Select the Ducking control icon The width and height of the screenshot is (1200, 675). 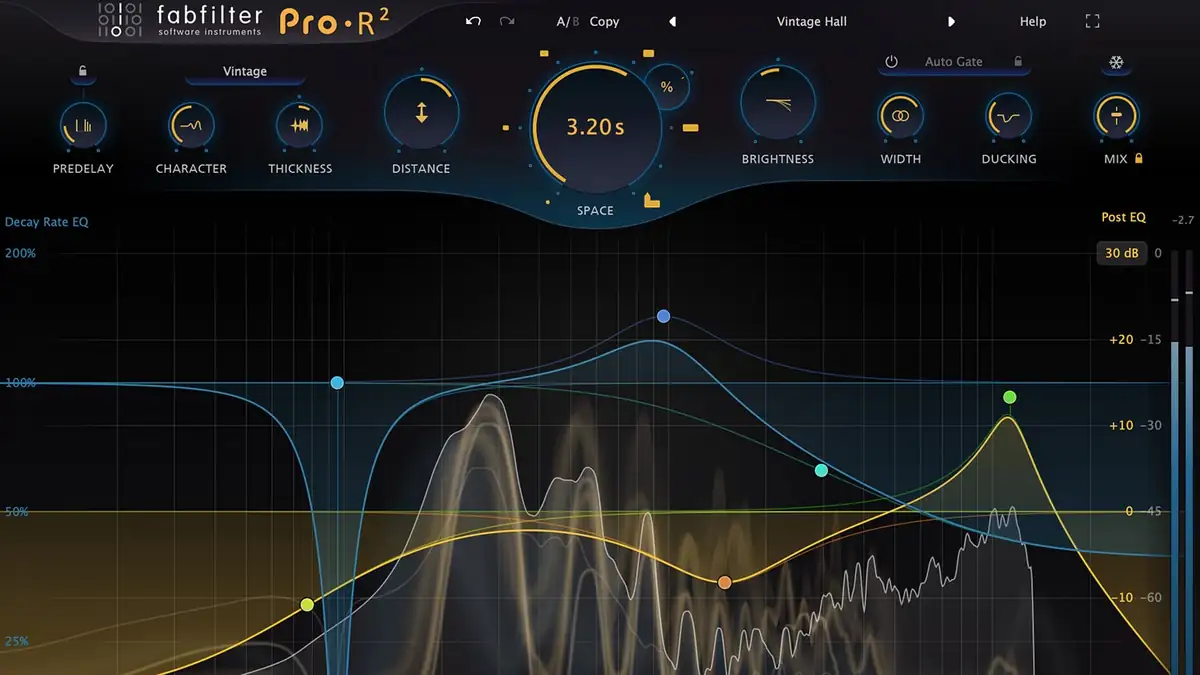tap(1007, 117)
